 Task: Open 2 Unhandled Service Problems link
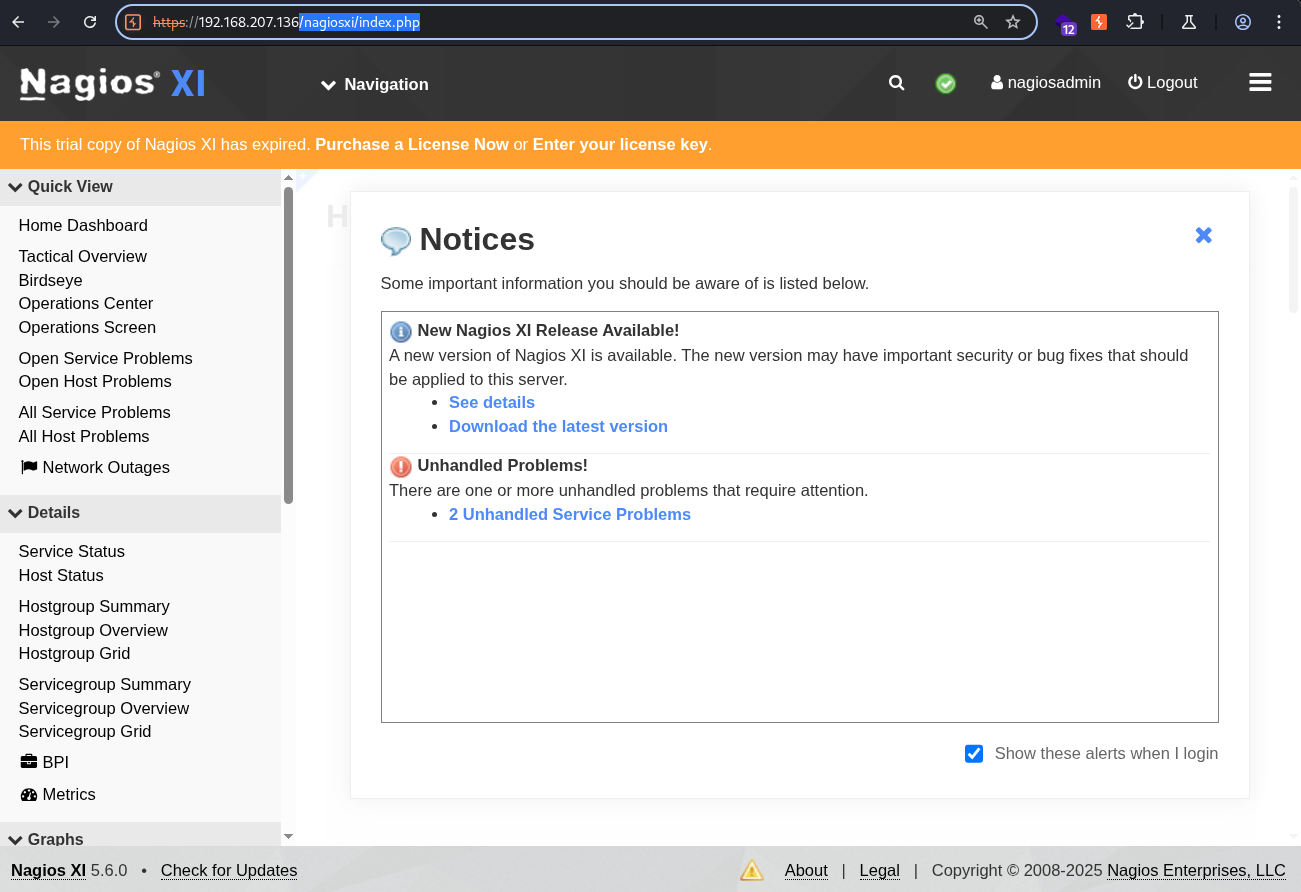pyautogui.click(x=570, y=514)
